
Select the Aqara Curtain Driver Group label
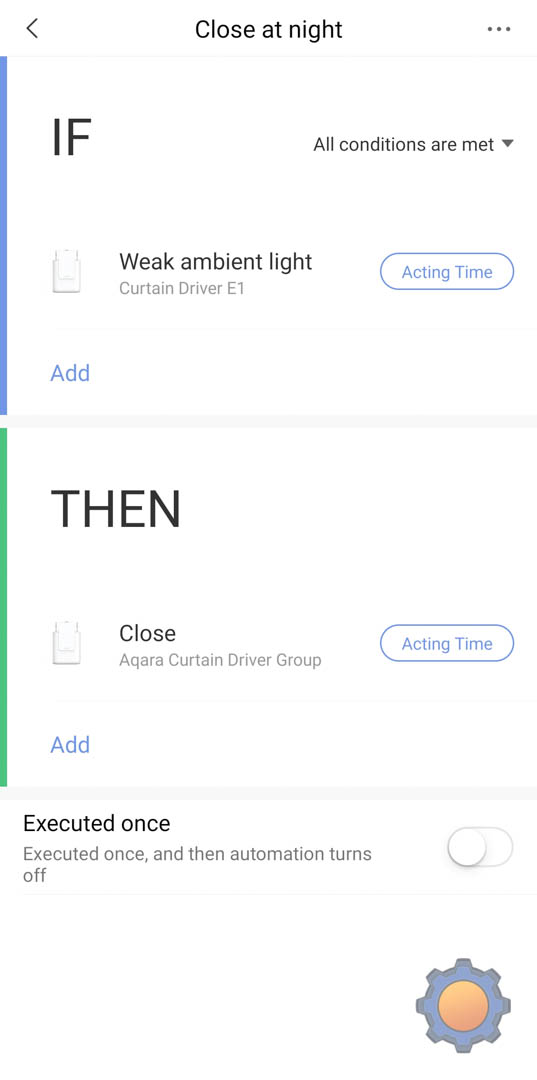tap(220, 660)
